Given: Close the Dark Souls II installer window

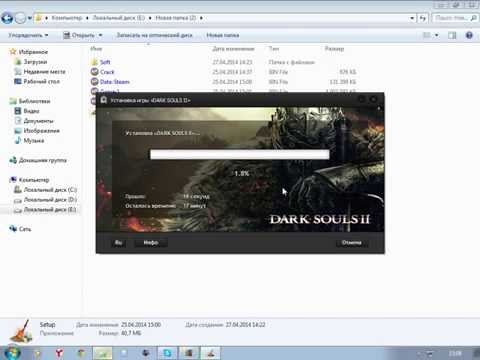Looking at the screenshot, I should [x=374, y=99].
